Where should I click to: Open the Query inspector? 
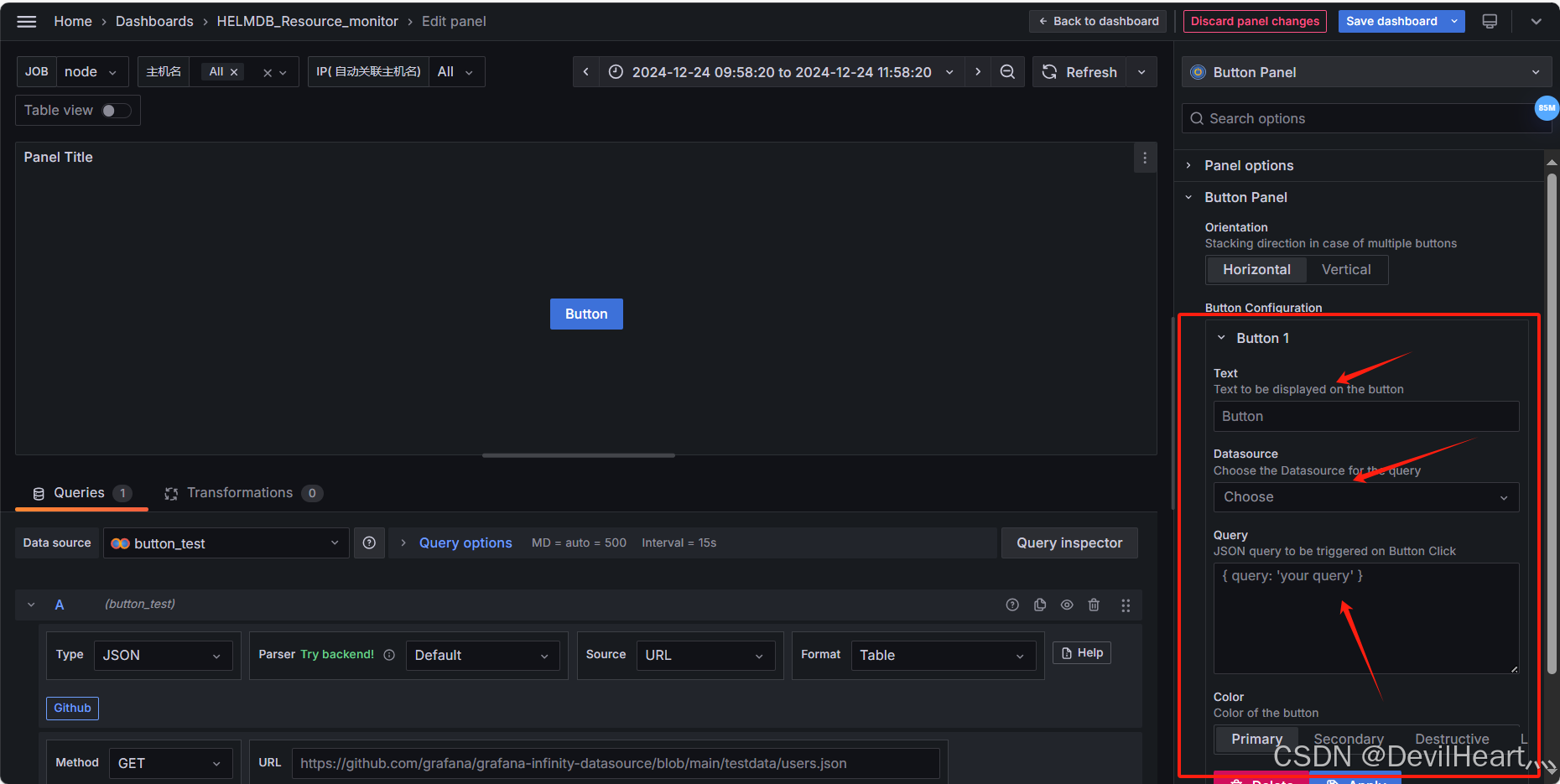tap(1069, 543)
